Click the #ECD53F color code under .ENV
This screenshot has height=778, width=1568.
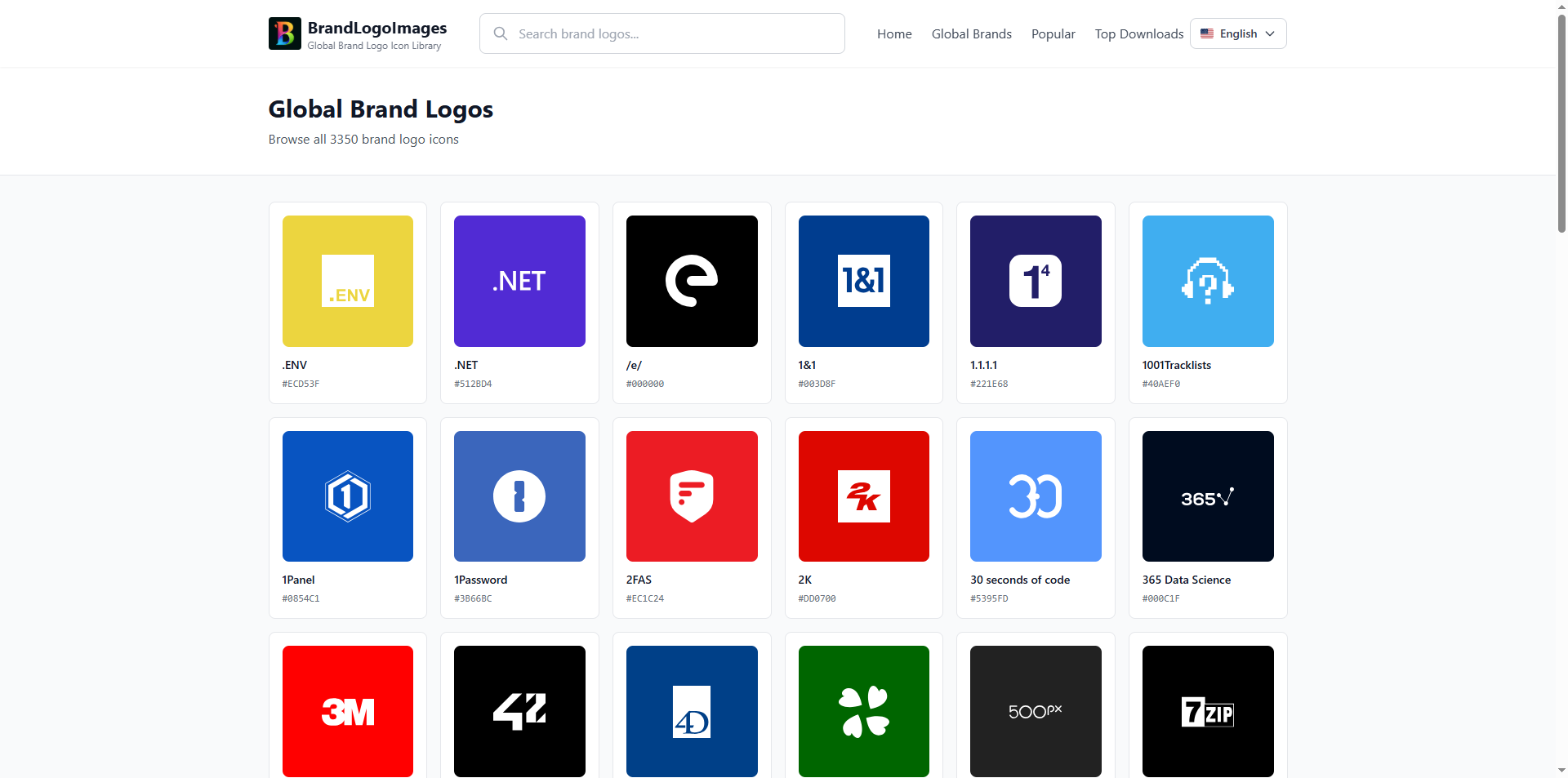point(301,384)
